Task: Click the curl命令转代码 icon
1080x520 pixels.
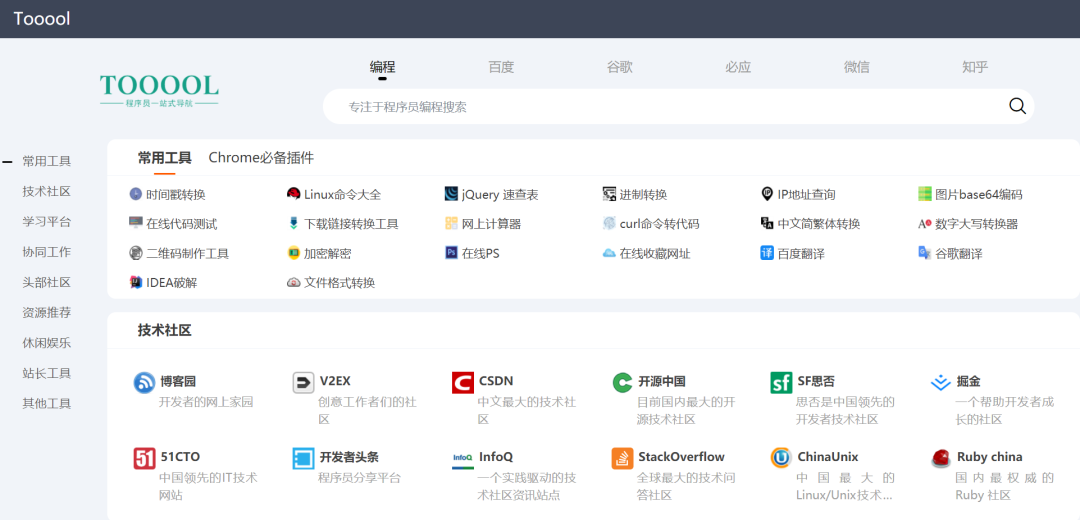Action: (609, 223)
